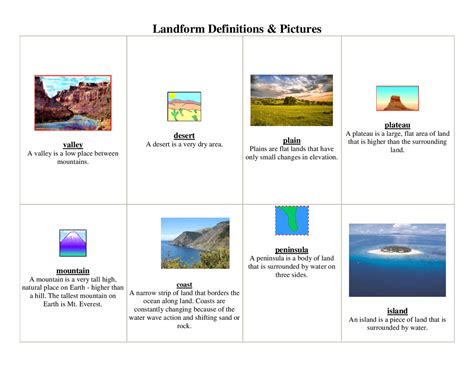The height and width of the screenshot is (366, 474).
Task: Click the definition starting "A peninsula is a body"
Action: click(x=292, y=266)
